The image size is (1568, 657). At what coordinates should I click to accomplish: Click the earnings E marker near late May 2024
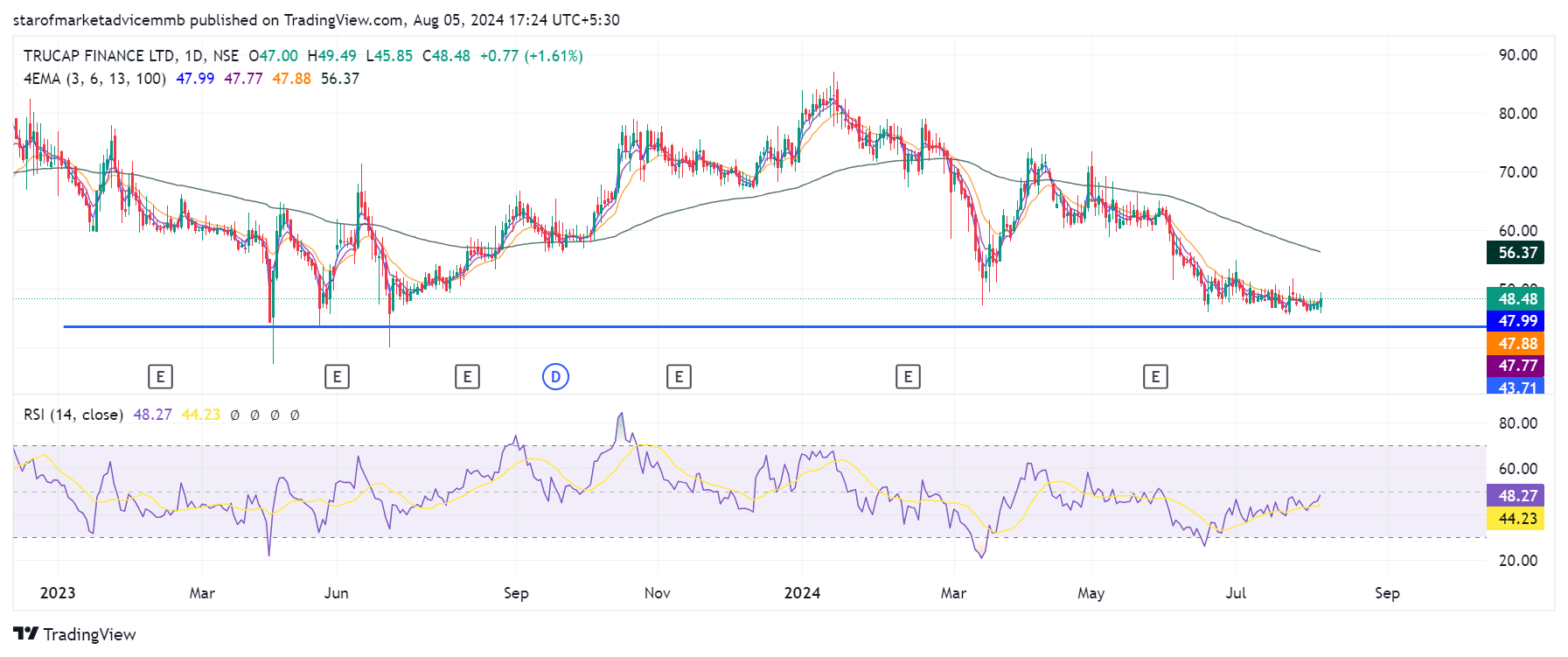(x=1155, y=377)
